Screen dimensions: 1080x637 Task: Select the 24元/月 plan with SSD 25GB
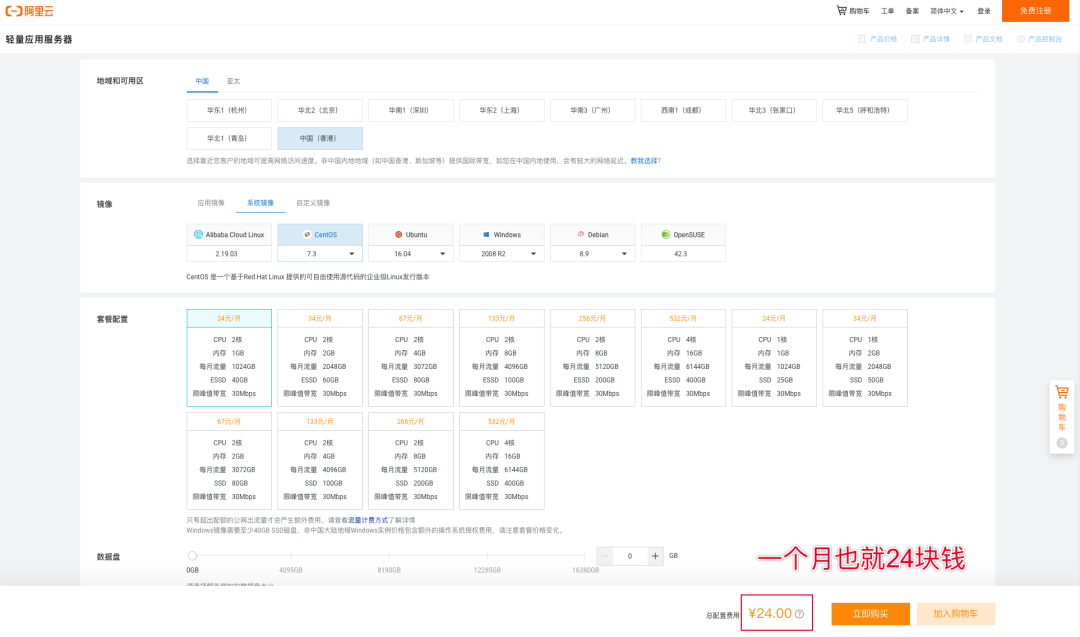coord(774,357)
